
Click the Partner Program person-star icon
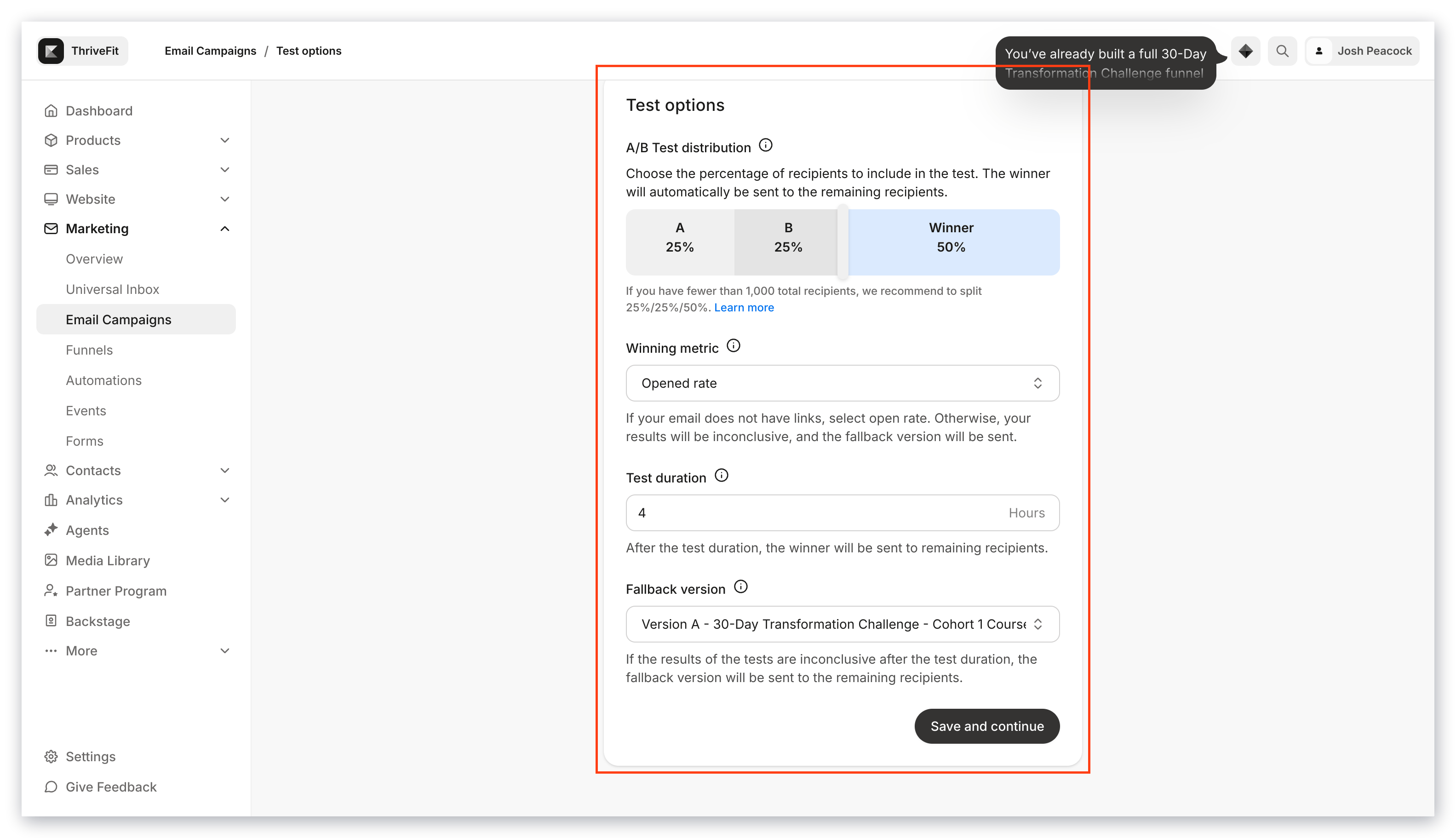(x=51, y=591)
